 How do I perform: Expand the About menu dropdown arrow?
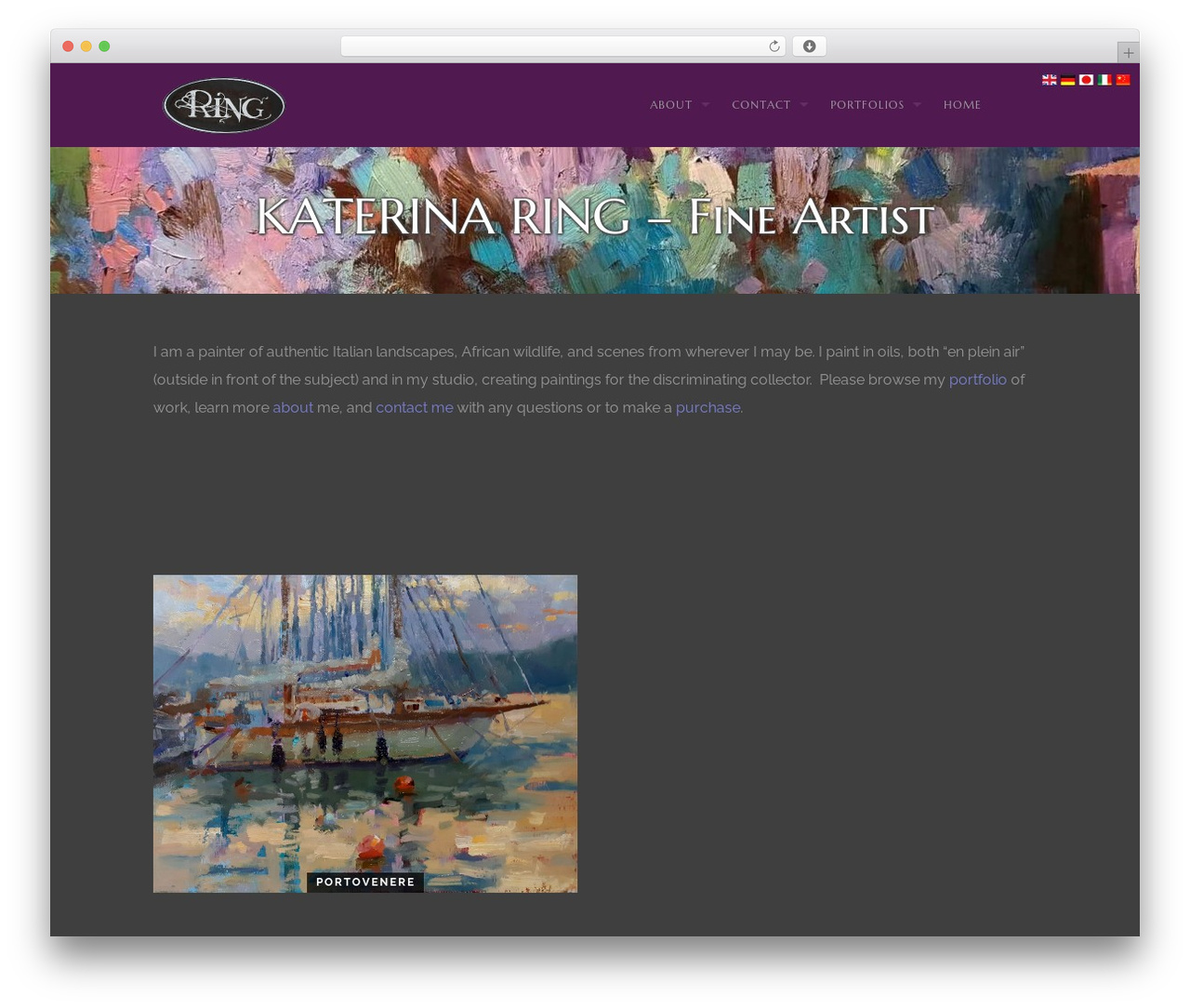pyautogui.click(x=706, y=105)
